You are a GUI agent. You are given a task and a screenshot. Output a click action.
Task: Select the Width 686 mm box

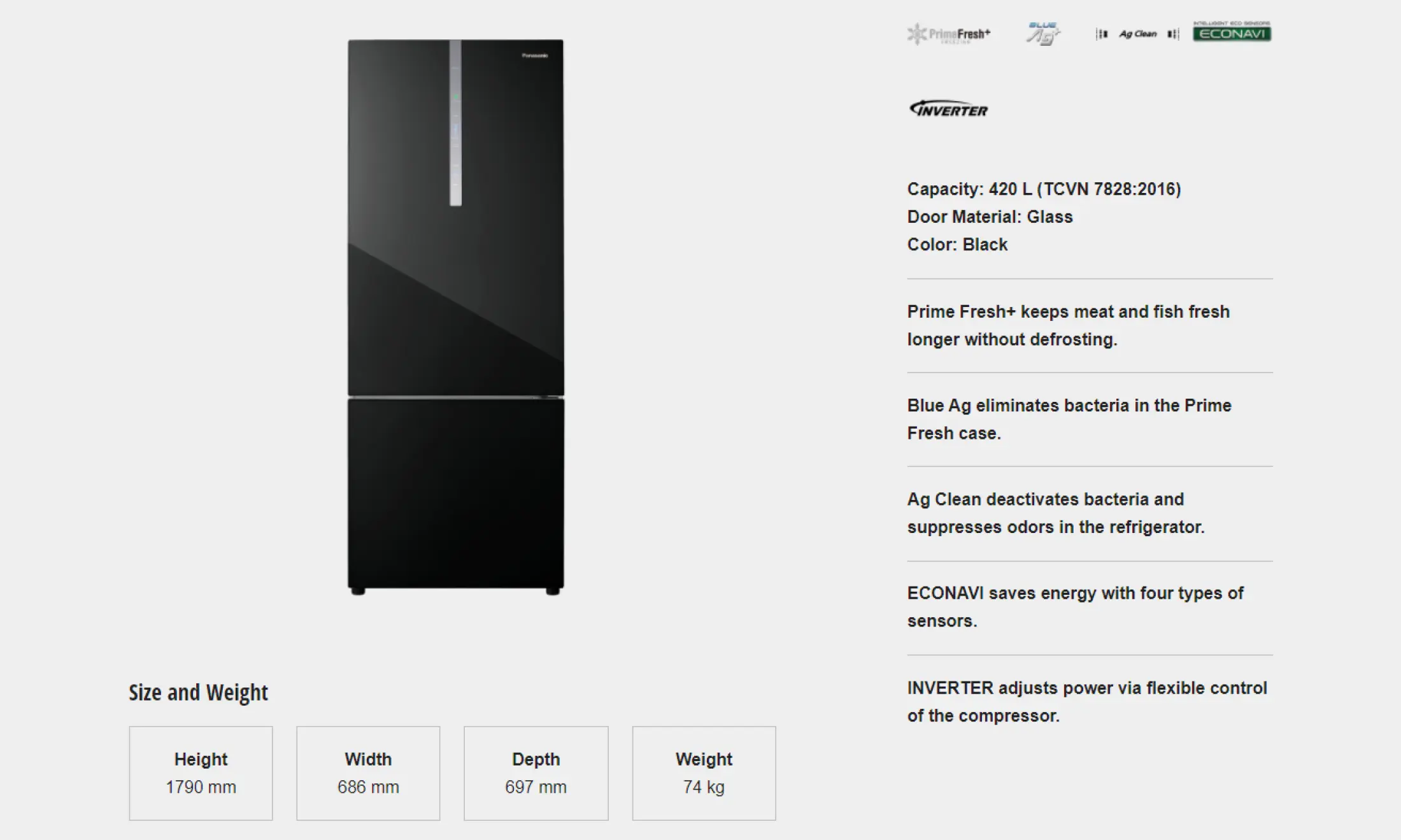point(368,773)
